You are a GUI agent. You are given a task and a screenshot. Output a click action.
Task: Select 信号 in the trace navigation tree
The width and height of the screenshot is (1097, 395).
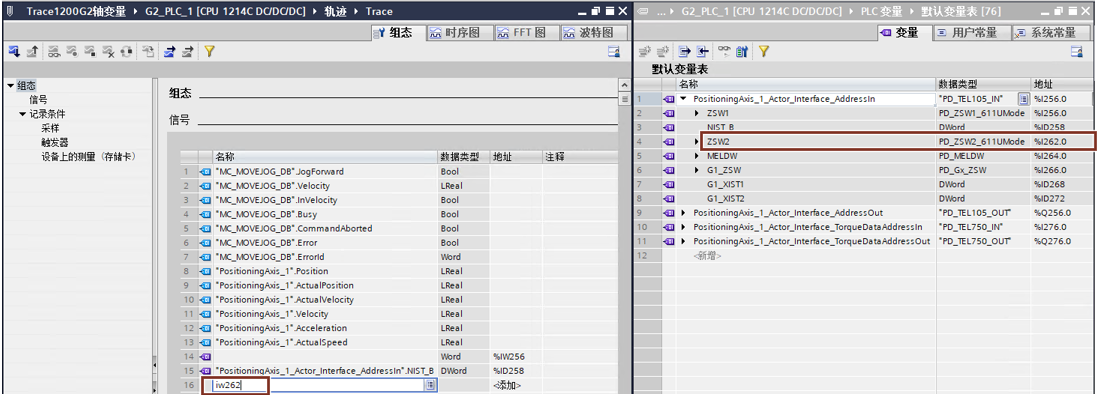(38, 100)
